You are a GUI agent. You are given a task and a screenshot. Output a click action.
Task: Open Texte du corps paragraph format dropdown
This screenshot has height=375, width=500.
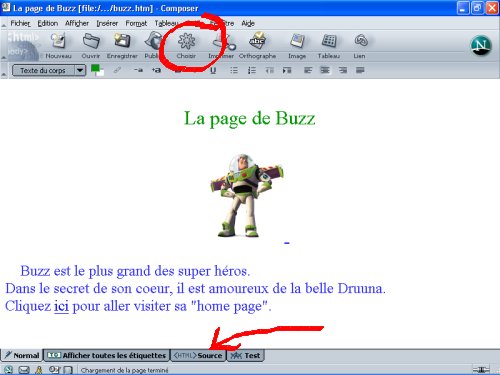click(x=49, y=70)
